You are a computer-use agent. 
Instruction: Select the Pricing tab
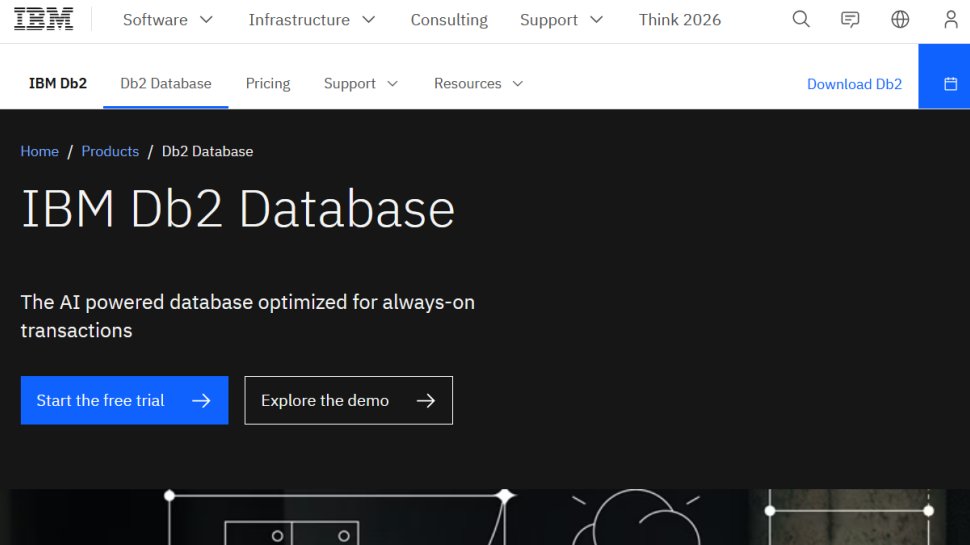click(x=268, y=84)
